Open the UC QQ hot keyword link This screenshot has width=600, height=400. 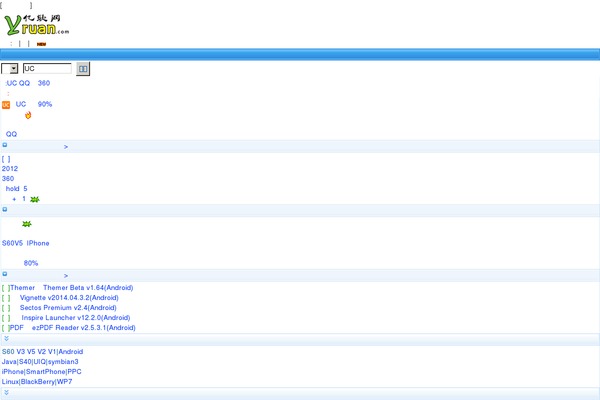click(x=18, y=83)
